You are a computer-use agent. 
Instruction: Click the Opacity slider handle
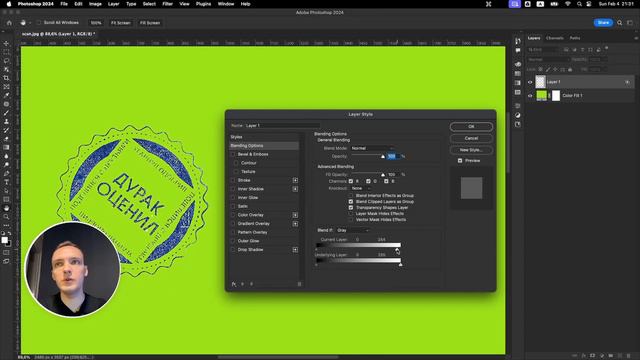click(383, 157)
